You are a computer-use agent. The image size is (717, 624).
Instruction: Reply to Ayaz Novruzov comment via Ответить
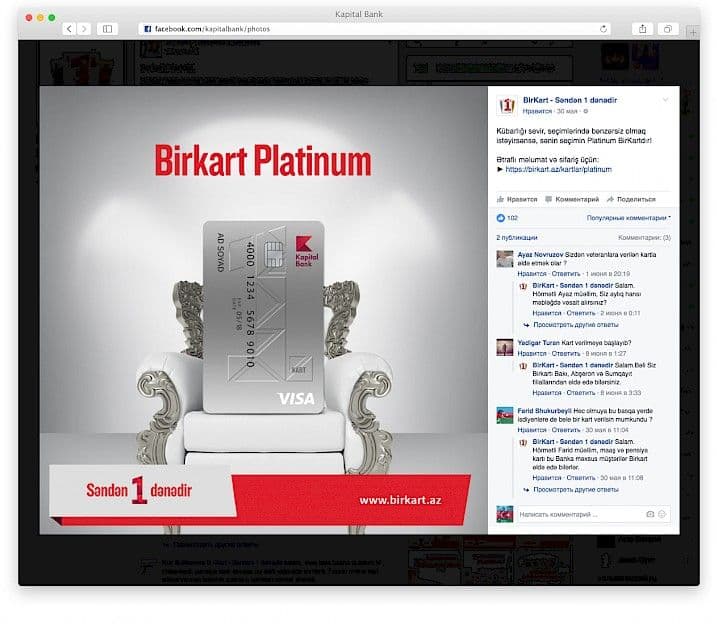[x=566, y=274]
